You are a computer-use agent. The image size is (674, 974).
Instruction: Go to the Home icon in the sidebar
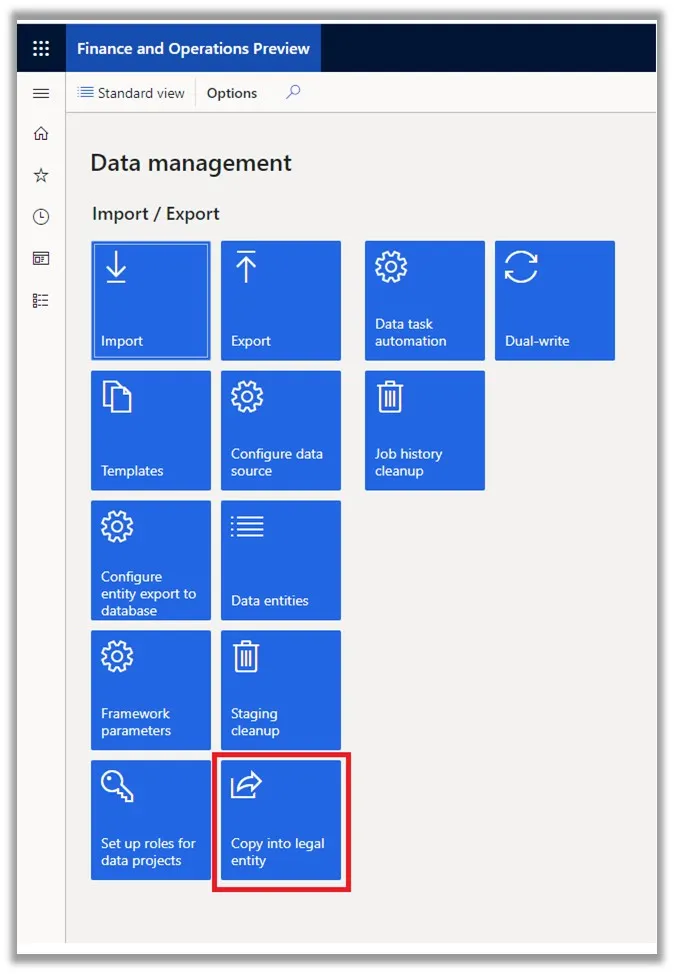[41, 134]
